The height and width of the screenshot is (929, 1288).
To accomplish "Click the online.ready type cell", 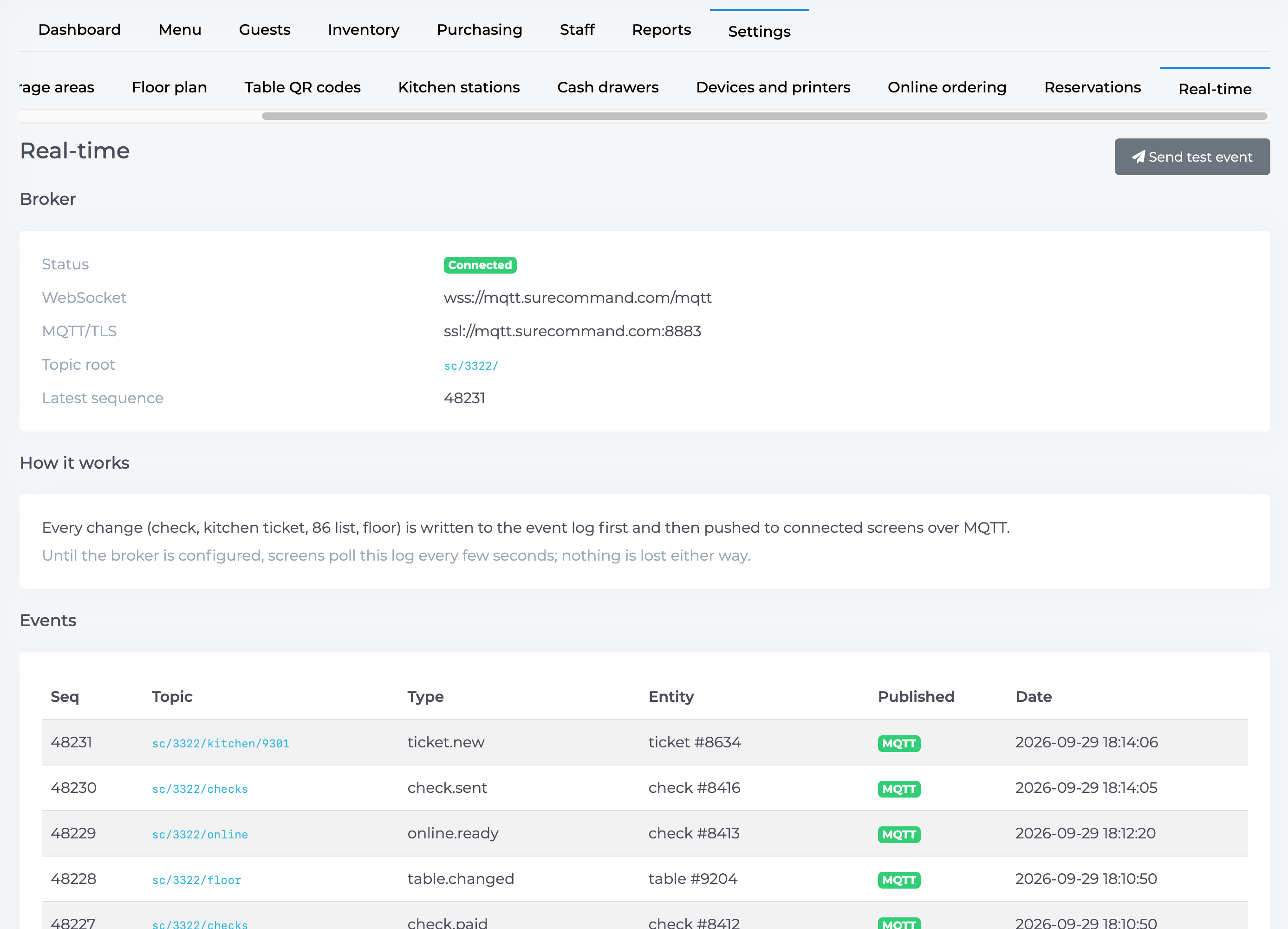I will [x=453, y=833].
